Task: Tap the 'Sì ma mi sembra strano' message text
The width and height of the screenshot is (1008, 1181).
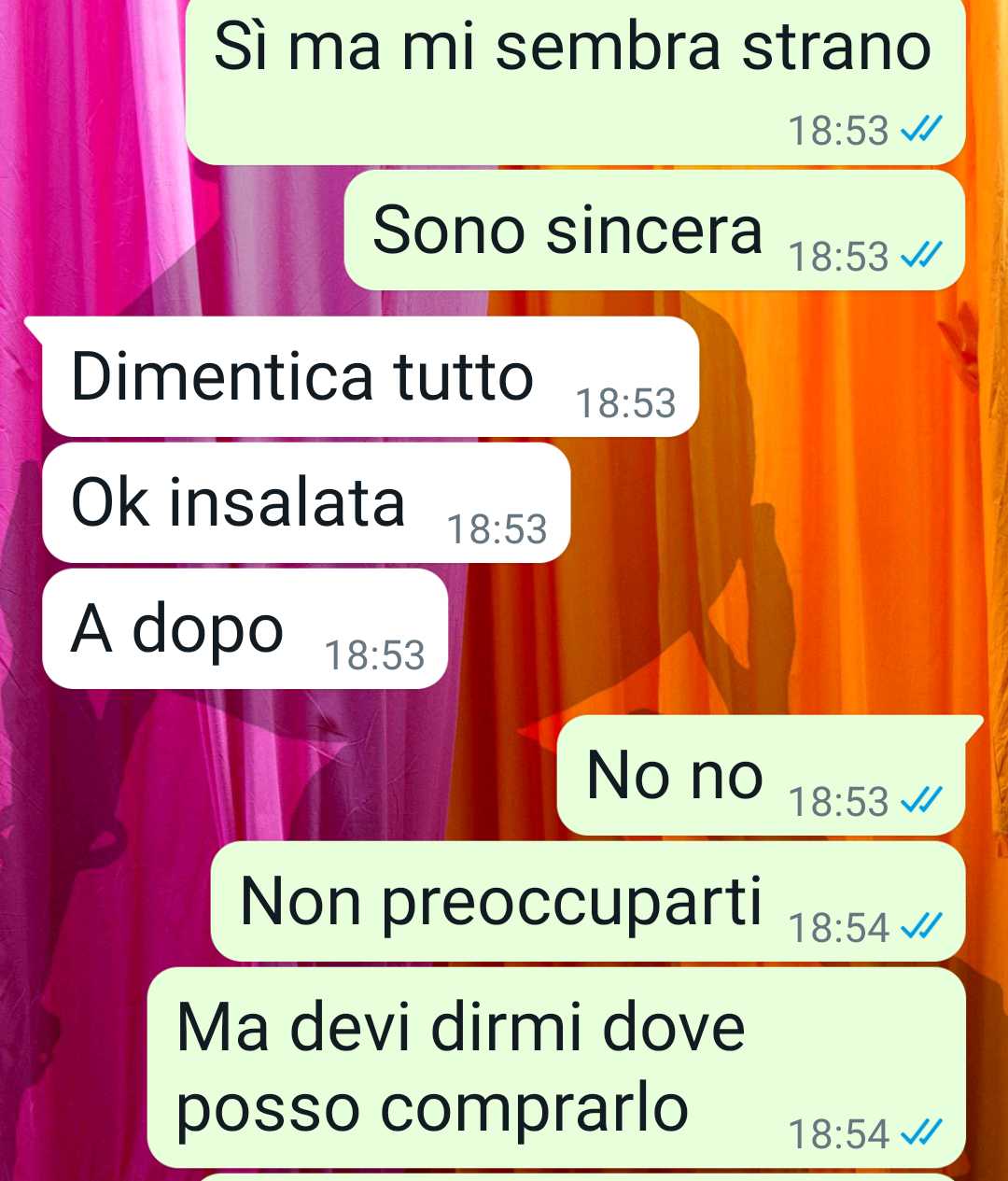Action: pos(572,47)
